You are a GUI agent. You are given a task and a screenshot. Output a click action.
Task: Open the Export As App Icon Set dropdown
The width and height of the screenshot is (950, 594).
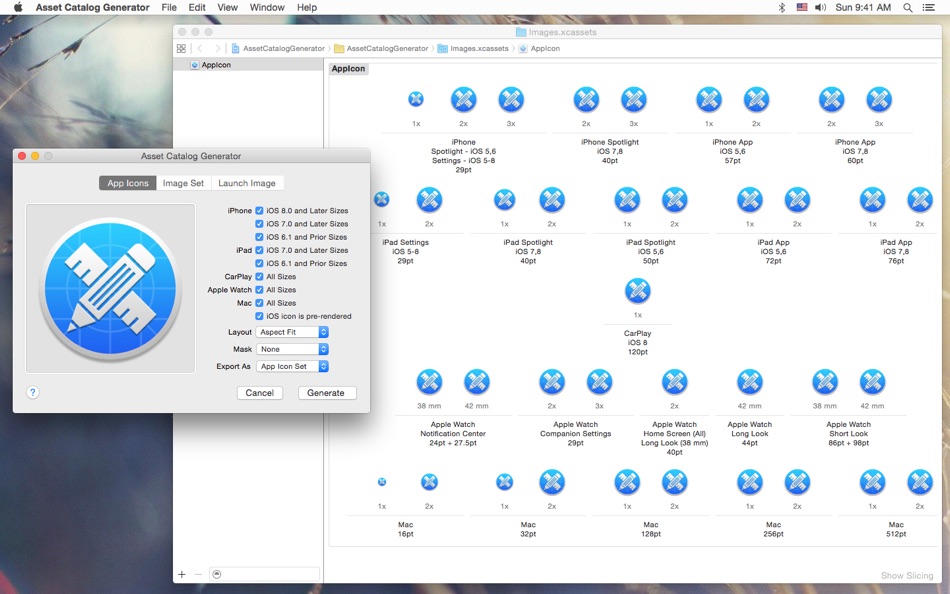292,366
